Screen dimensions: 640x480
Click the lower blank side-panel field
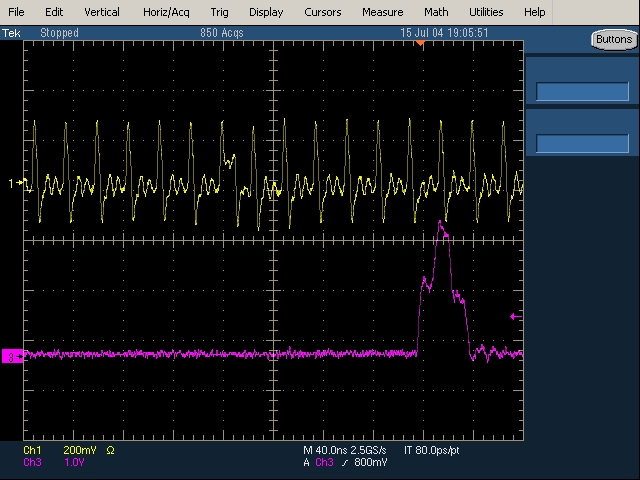582,143
